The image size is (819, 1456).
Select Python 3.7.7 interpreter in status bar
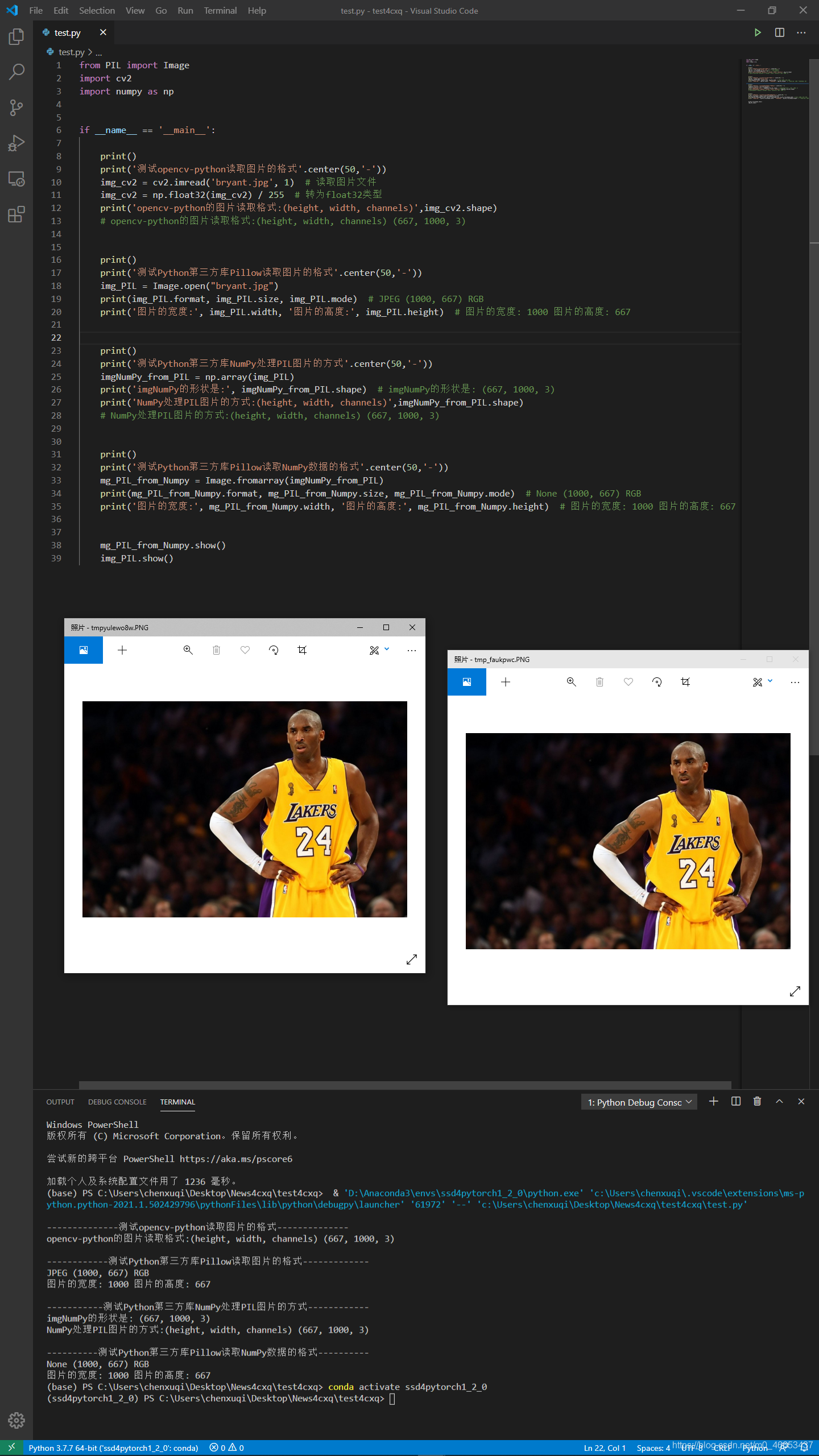(x=113, y=1448)
